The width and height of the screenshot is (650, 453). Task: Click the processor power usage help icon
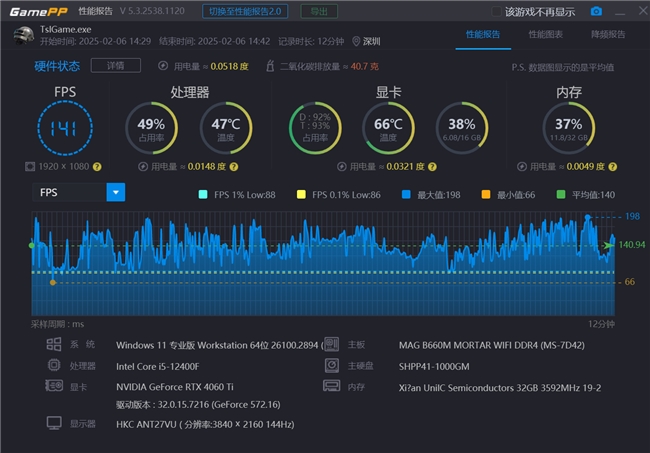pyautogui.click(x=234, y=167)
